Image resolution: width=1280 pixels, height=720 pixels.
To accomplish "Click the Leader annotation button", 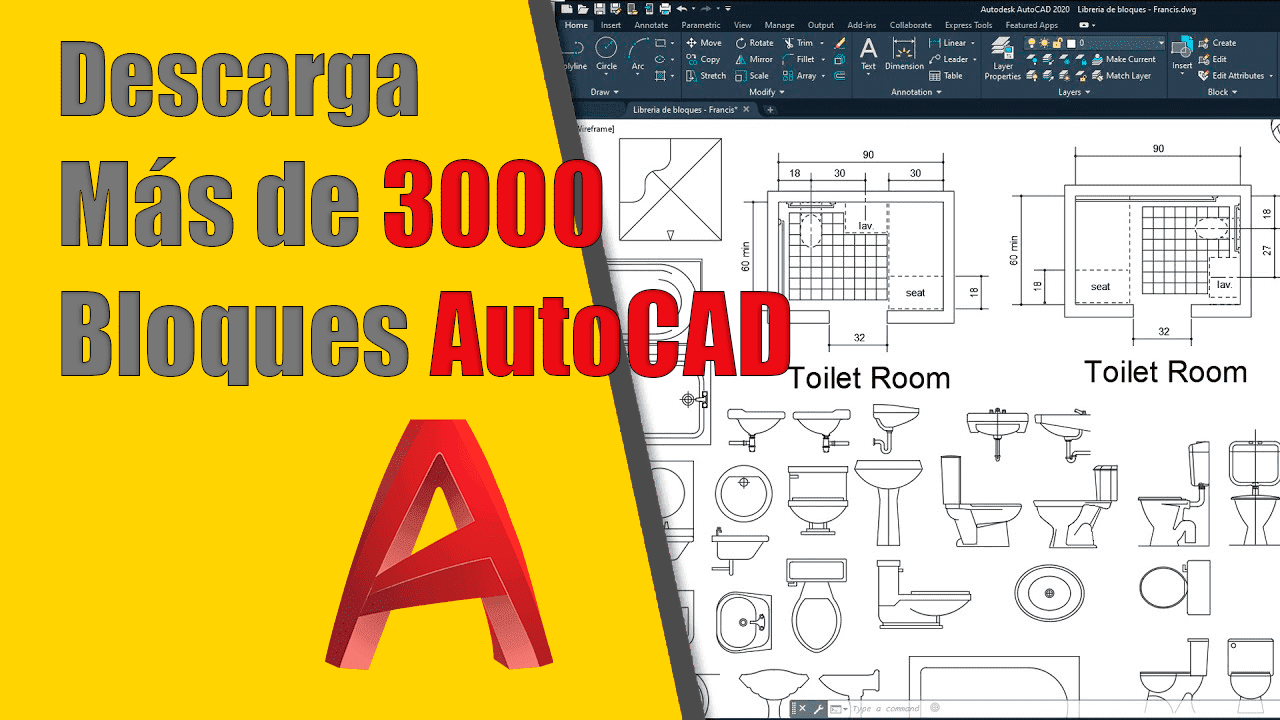I will click(x=948, y=59).
